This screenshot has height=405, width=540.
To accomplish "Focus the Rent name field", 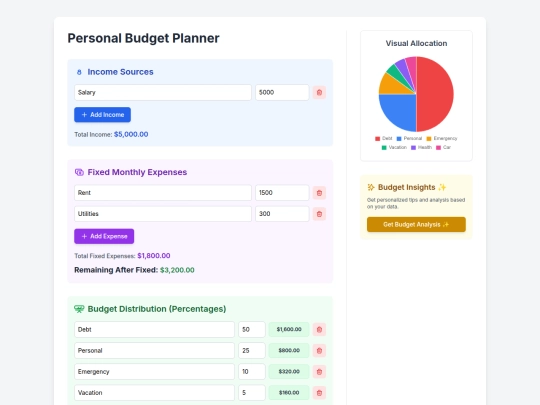I will (163, 193).
